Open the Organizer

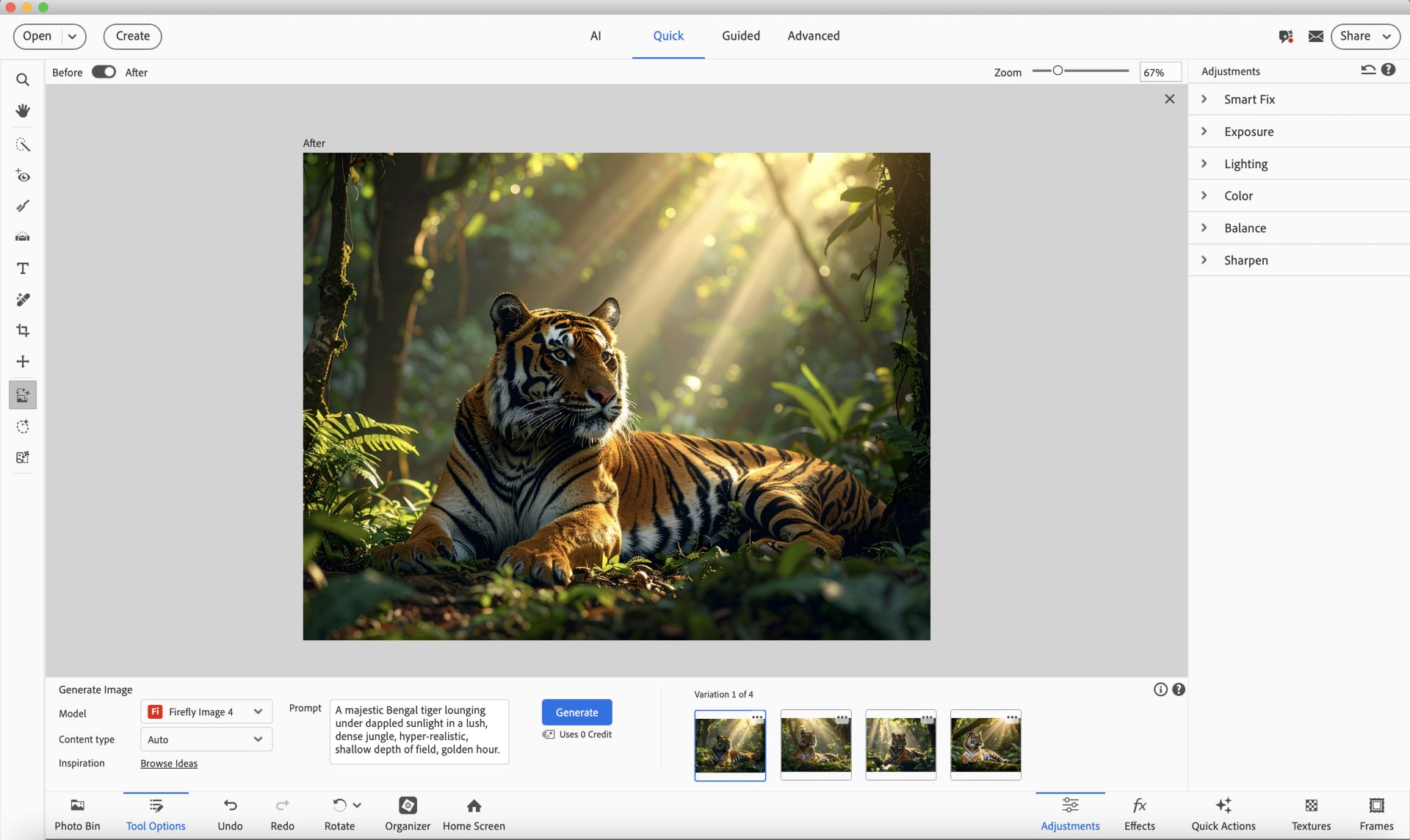click(x=408, y=814)
